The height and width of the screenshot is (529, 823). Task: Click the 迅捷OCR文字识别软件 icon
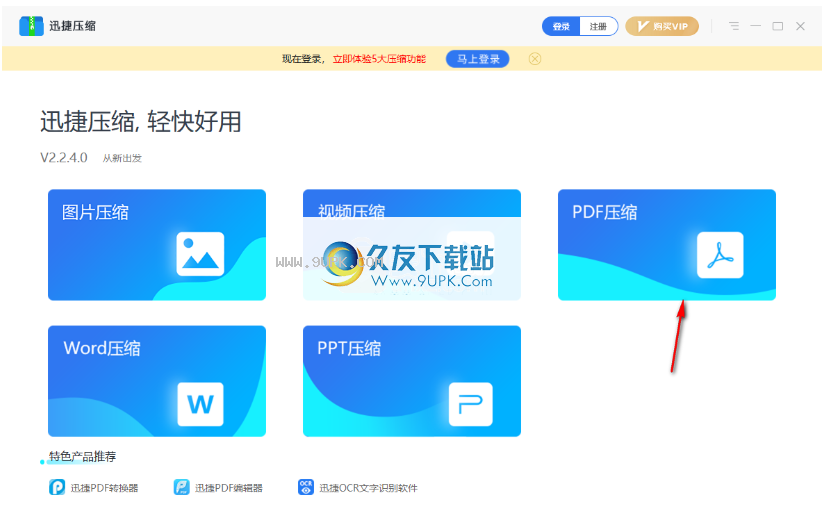coord(306,488)
